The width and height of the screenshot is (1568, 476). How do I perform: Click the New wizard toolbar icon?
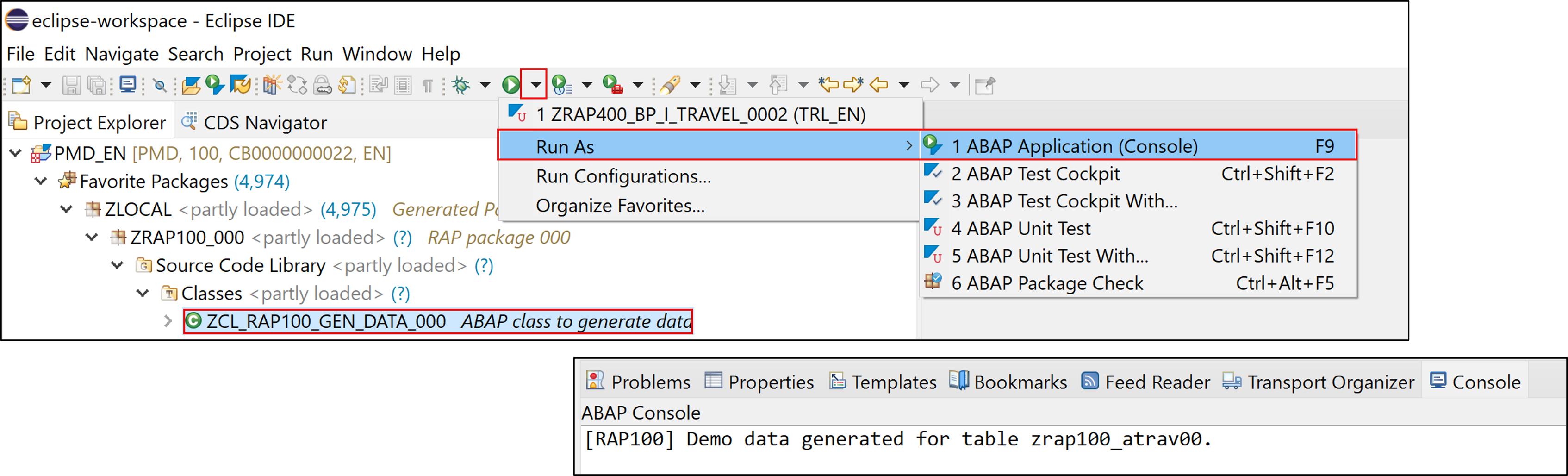22,85
